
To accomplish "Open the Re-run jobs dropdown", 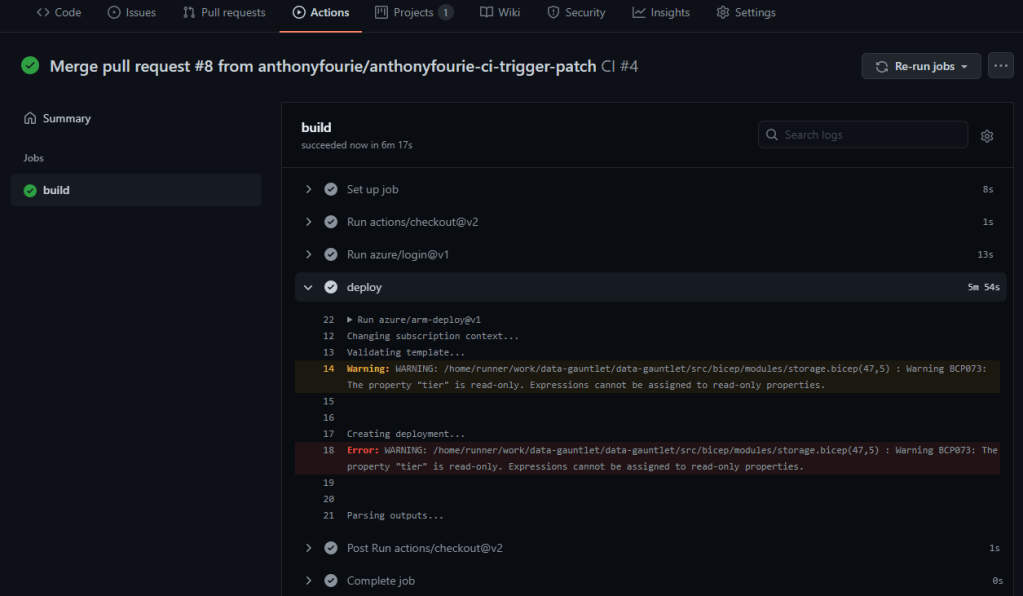I will (921, 66).
